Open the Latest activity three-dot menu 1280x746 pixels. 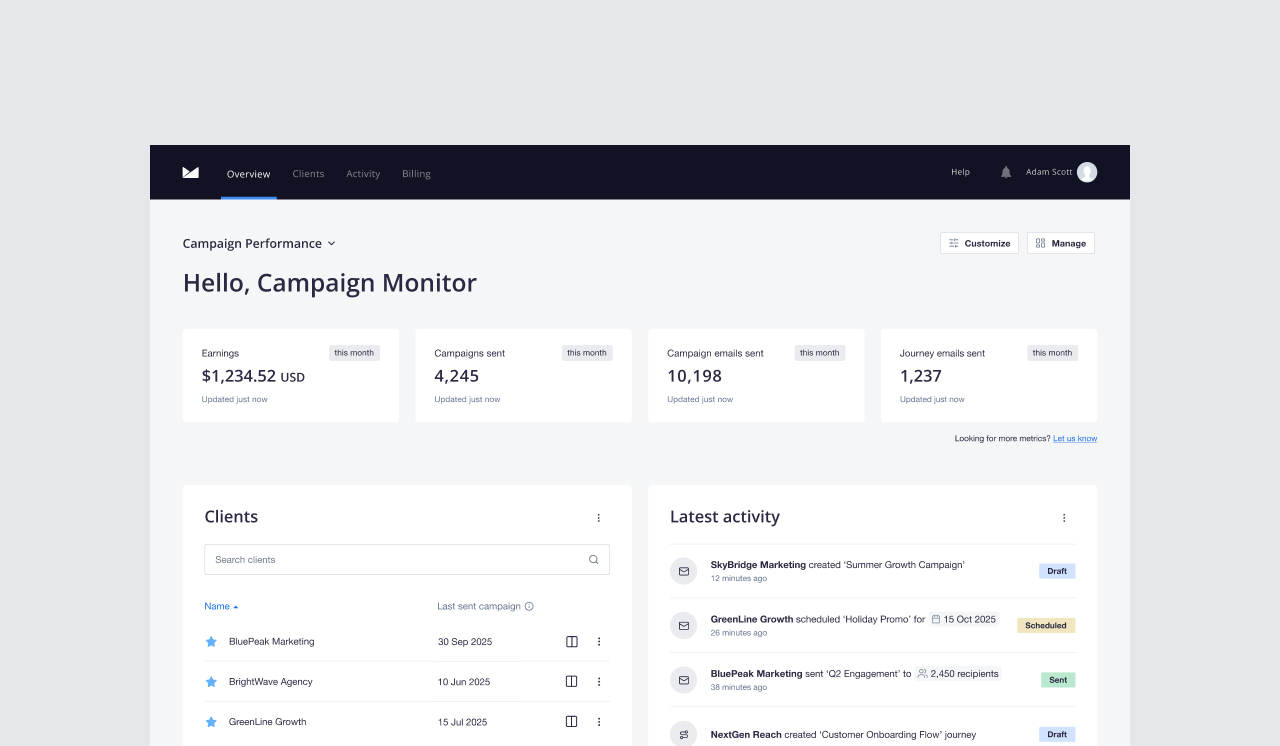pyautogui.click(x=1064, y=518)
